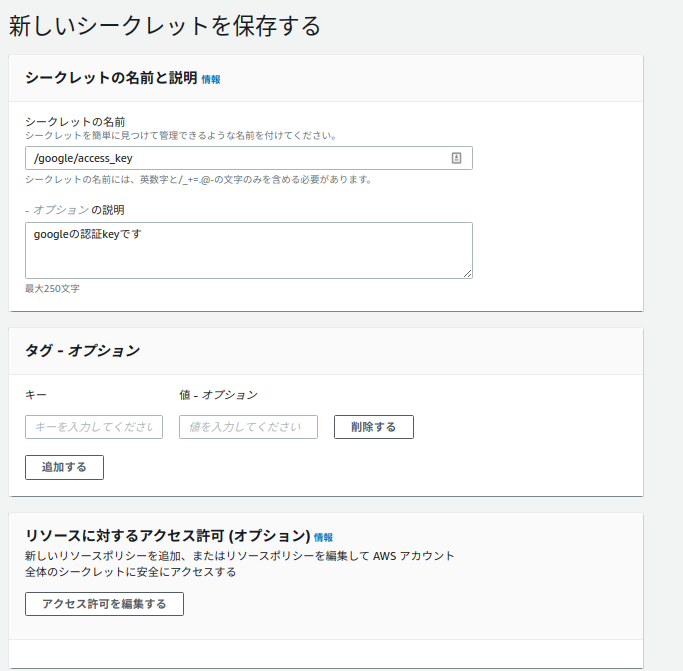Click the 最大250文字 hint text
The height and width of the screenshot is (671, 683).
point(52,288)
